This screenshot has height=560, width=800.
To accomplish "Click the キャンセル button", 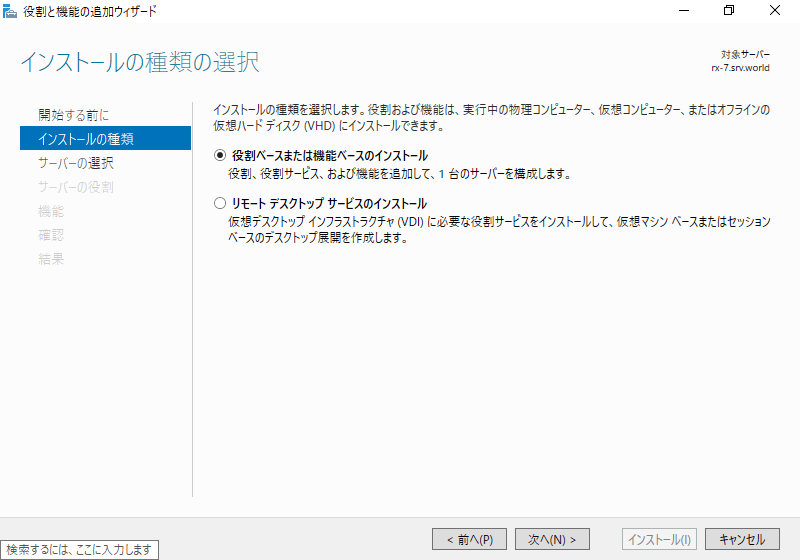I will (x=742, y=539).
